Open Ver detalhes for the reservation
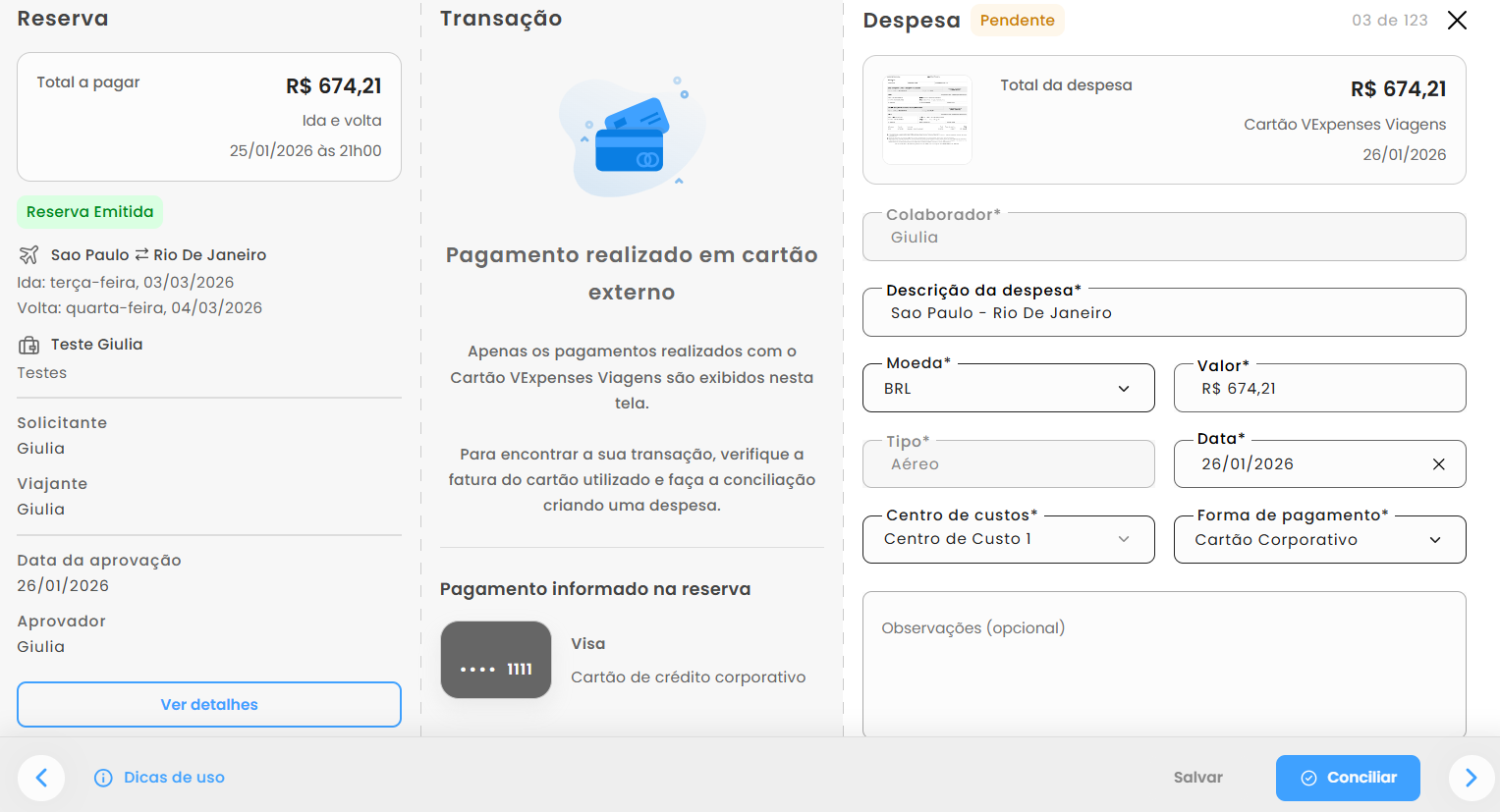This screenshot has height=812, width=1500. 209,705
